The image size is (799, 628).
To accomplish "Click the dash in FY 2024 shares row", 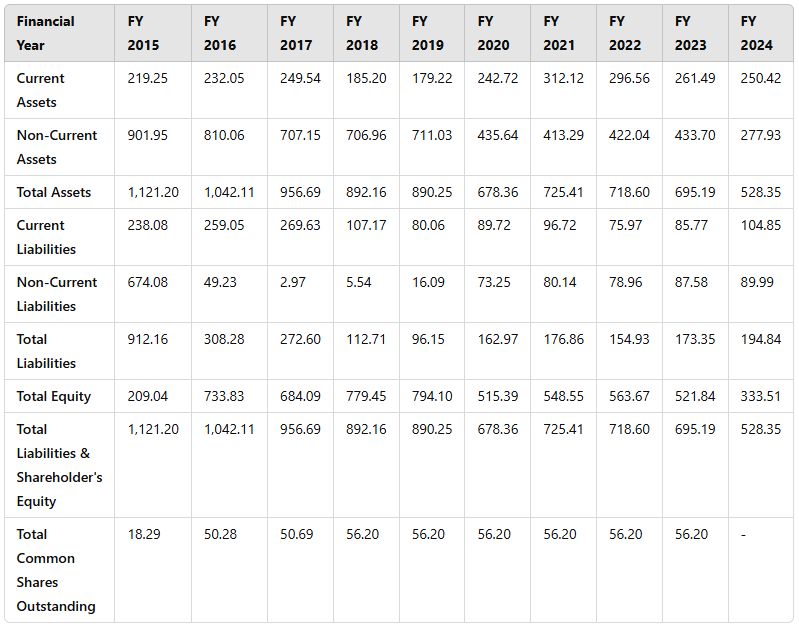I will pyautogui.click(x=743, y=535).
